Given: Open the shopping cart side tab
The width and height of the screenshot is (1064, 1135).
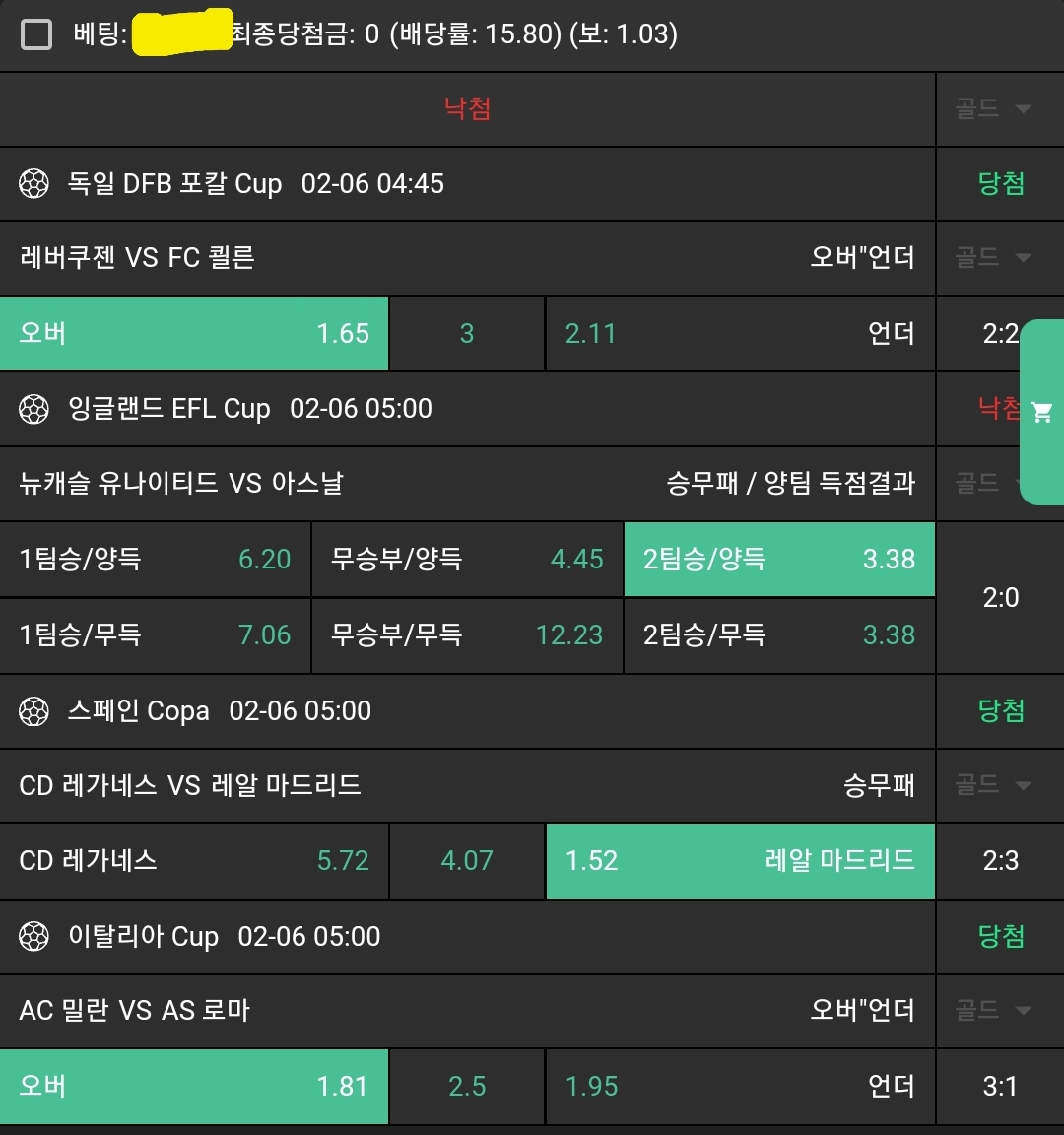Looking at the screenshot, I should tap(1041, 412).
